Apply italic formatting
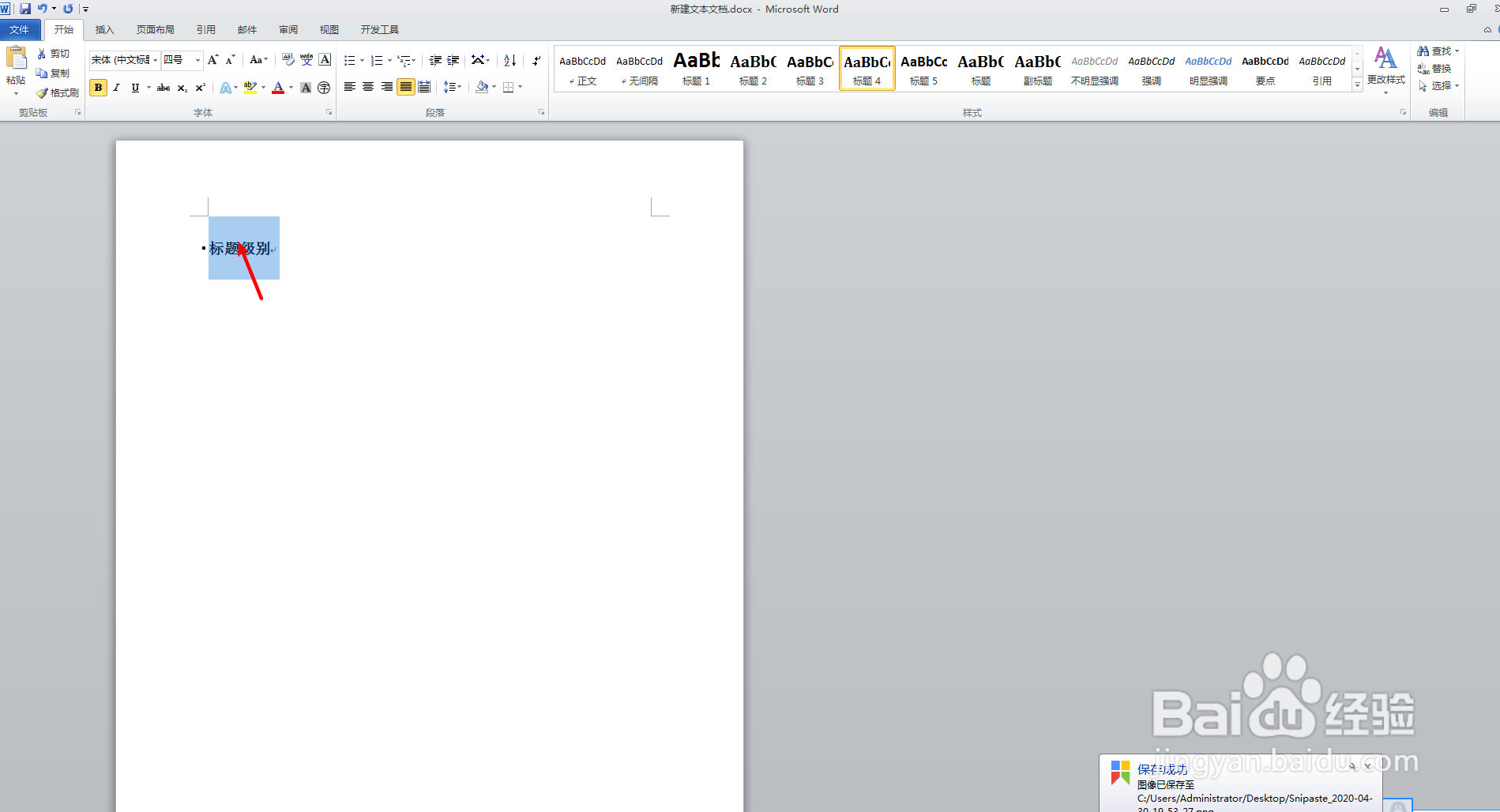Viewport: 1500px width, 812px height. click(x=116, y=88)
